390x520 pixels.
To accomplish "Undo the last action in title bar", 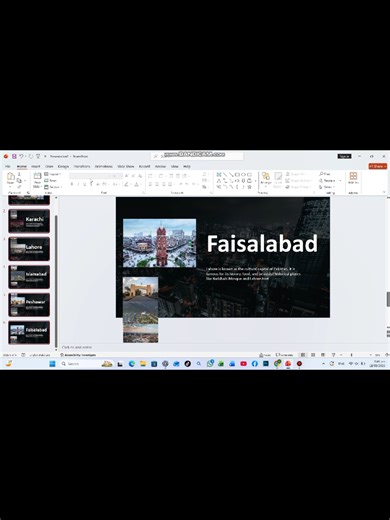I will 22,156.
